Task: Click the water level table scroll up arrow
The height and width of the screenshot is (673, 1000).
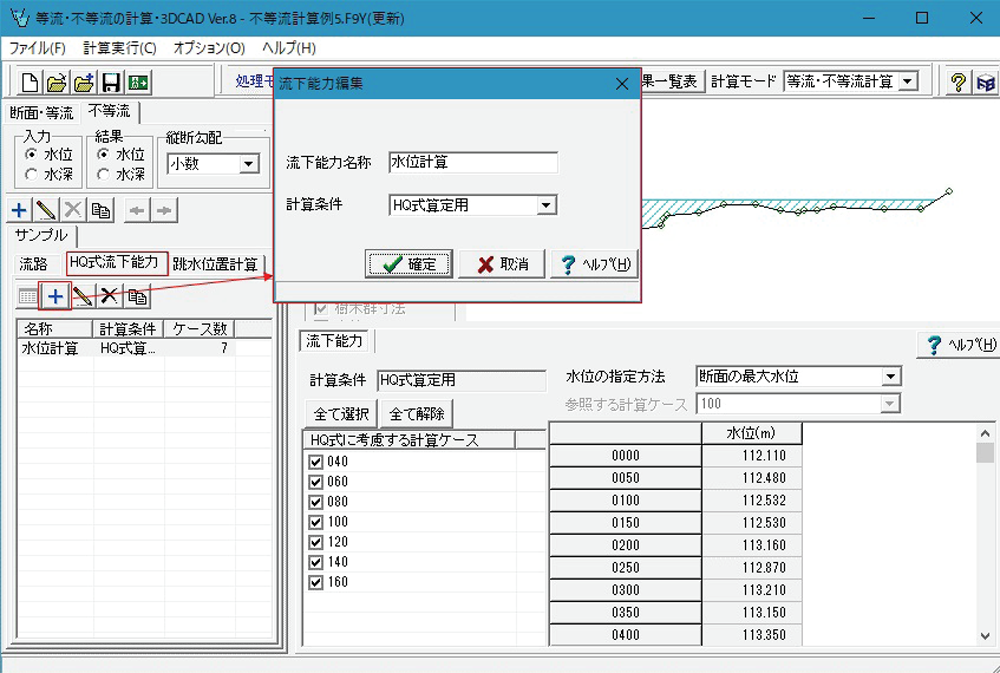Action: coord(985,434)
